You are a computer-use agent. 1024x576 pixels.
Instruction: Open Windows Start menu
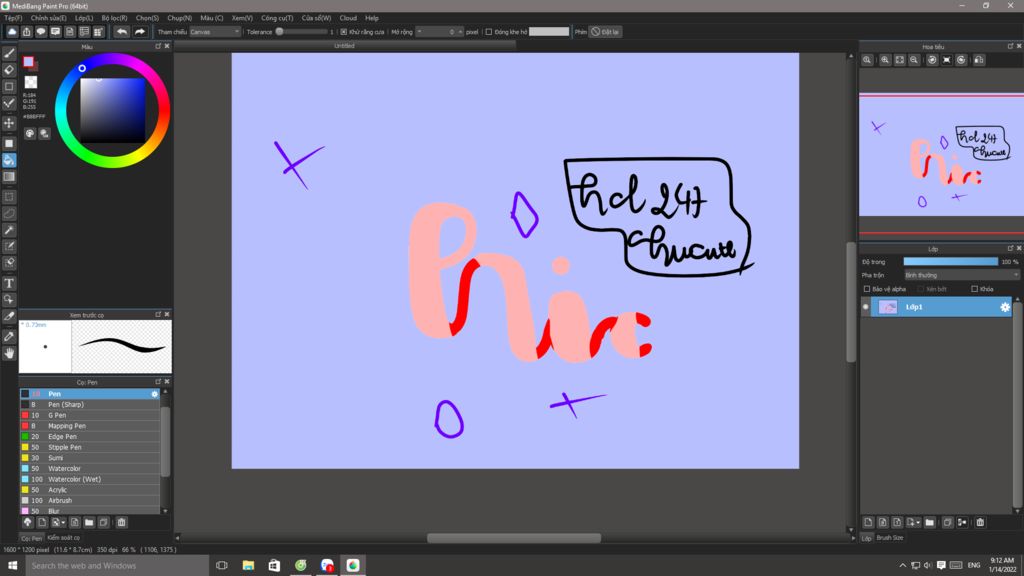pos(12,566)
